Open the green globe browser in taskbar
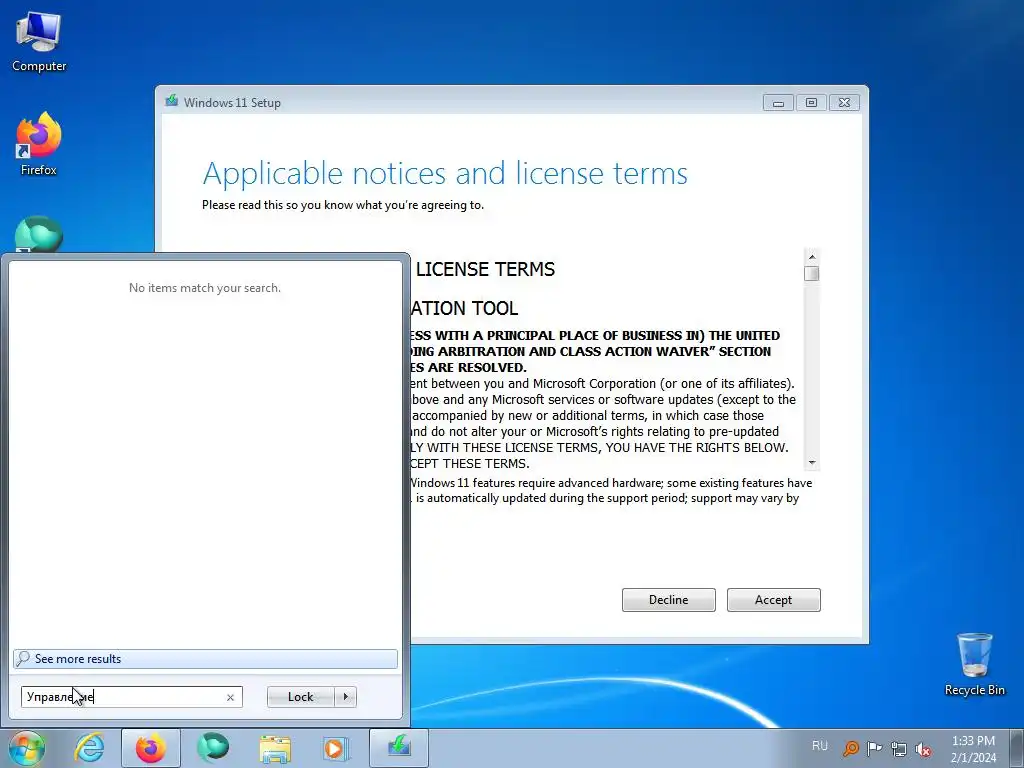Viewport: 1024px width, 768px height. point(213,748)
